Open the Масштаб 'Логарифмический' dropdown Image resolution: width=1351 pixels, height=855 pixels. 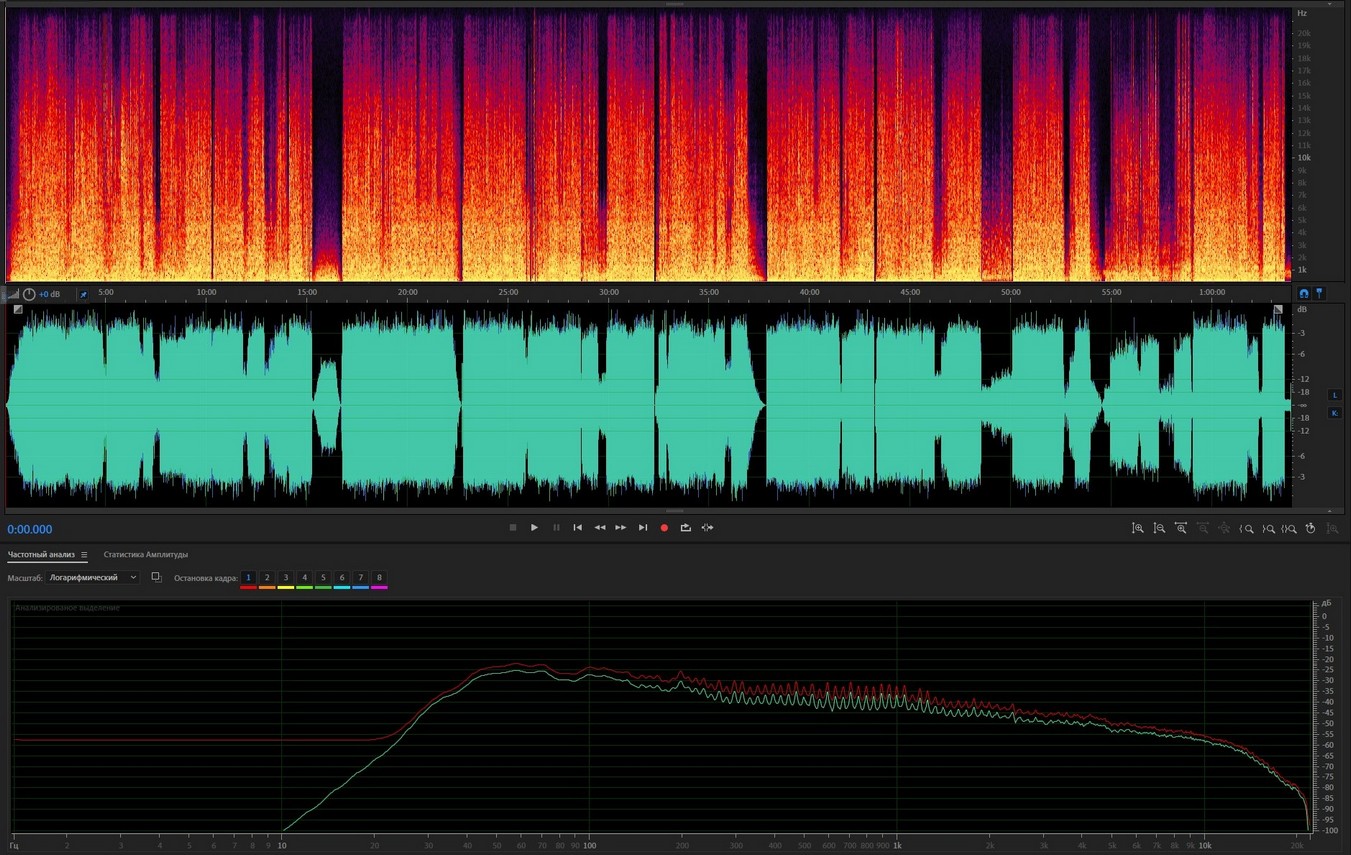pos(94,578)
